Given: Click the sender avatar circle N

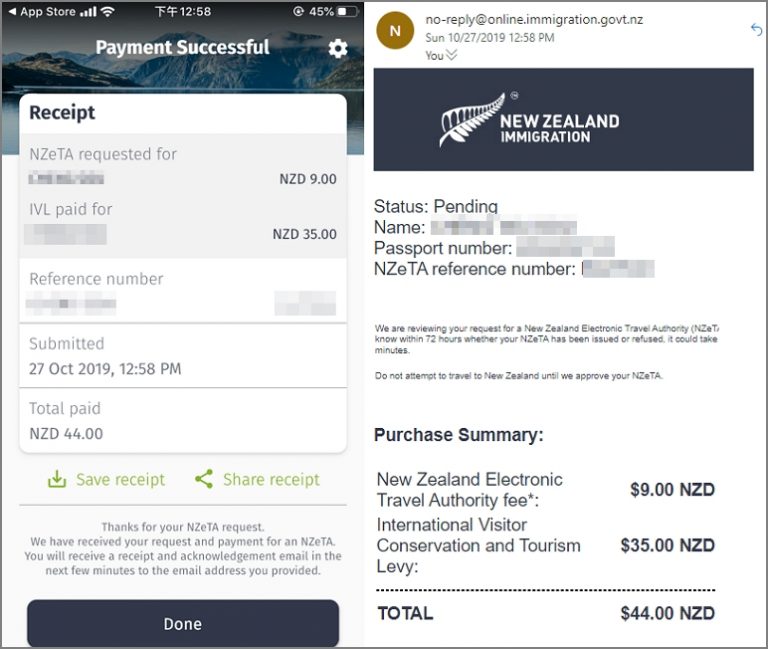Looking at the screenshot, I should click(395, 29).
